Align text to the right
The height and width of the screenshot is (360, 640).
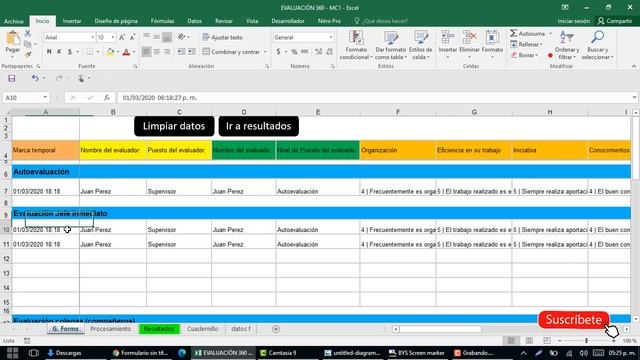167,52
